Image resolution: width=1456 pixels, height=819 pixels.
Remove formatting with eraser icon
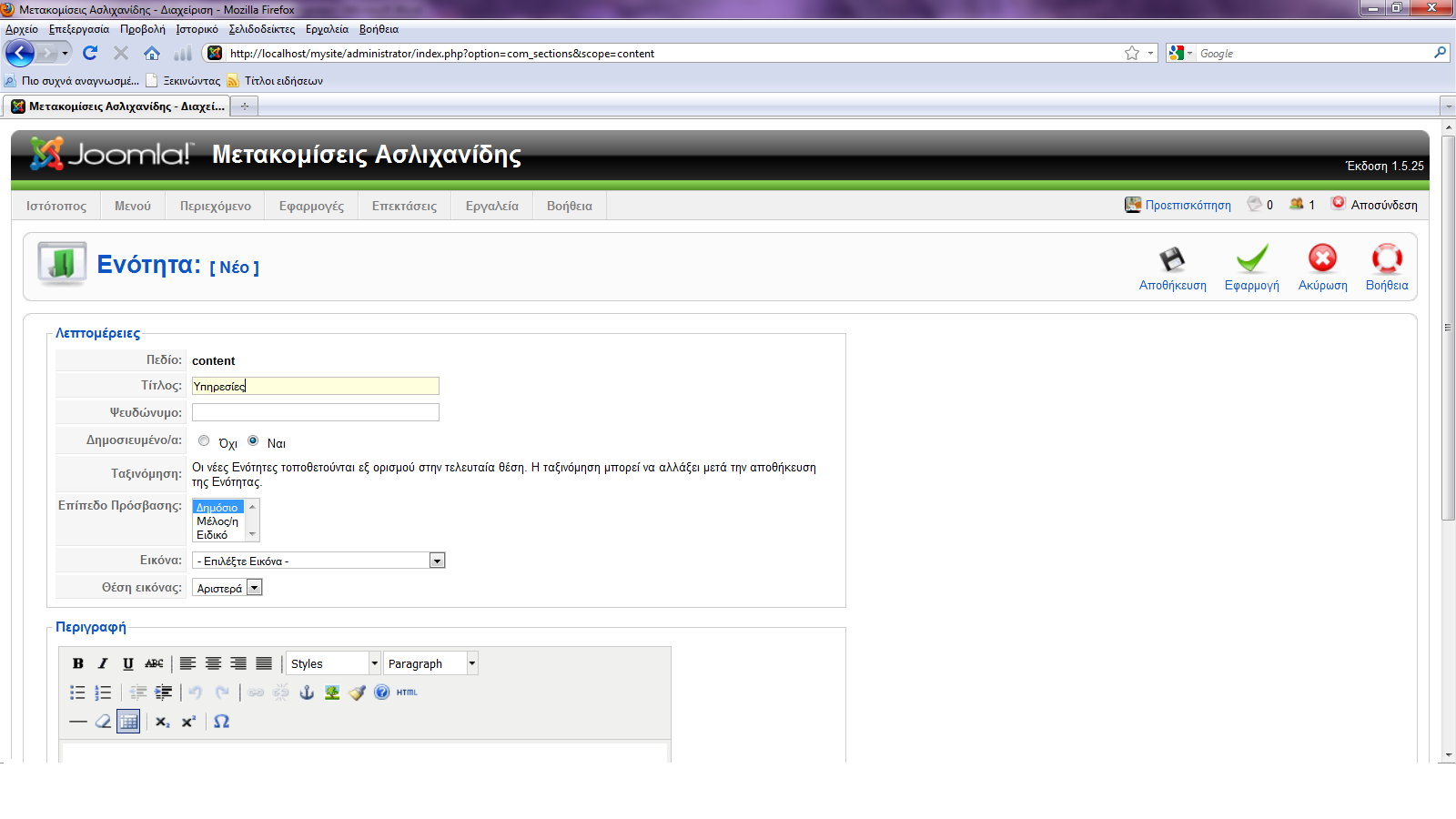point(103,722)
